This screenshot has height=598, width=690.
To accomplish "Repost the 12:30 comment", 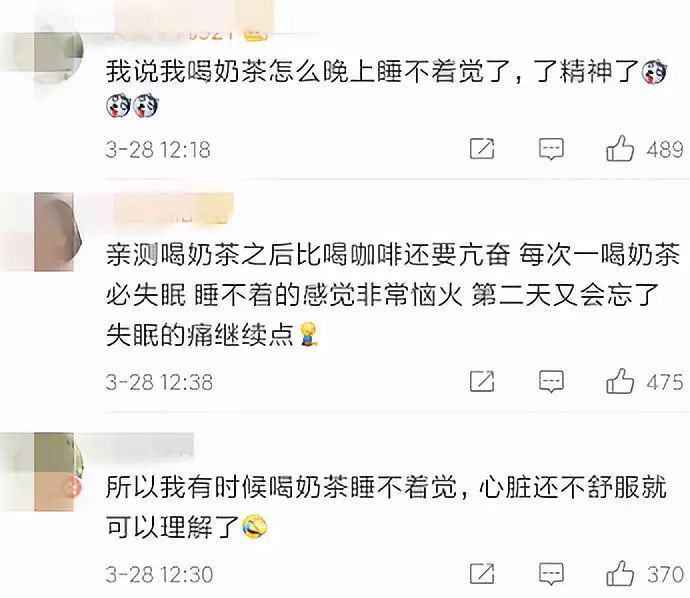I will (x=482, y=573).
